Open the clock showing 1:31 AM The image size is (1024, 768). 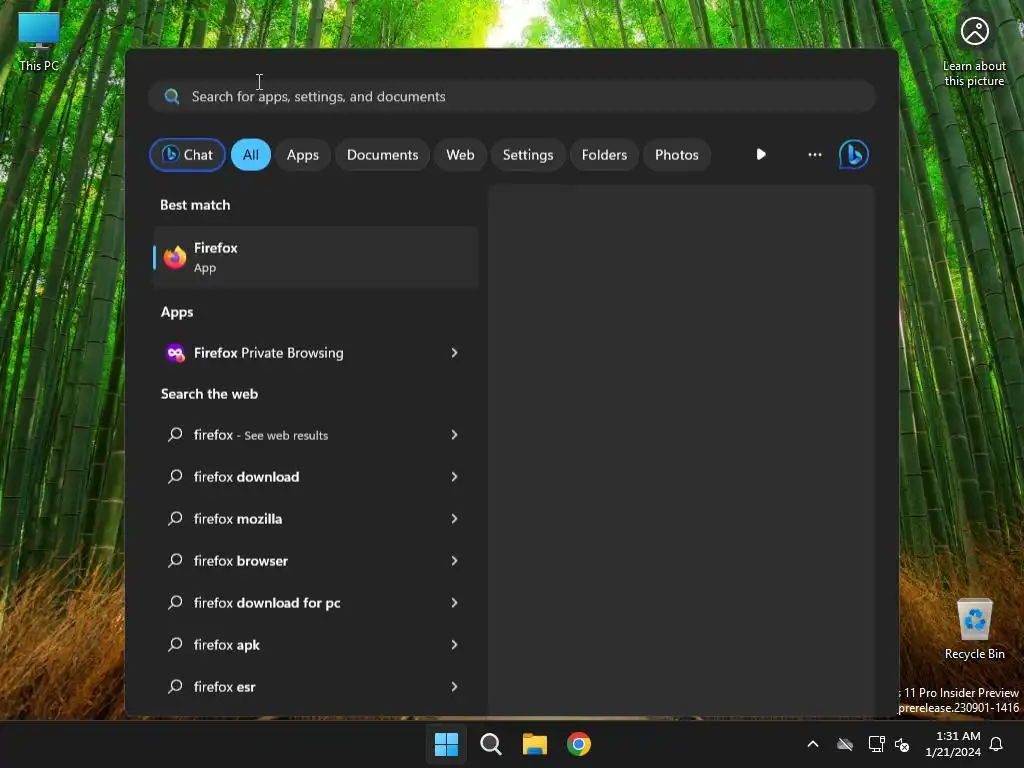[953, 744]
